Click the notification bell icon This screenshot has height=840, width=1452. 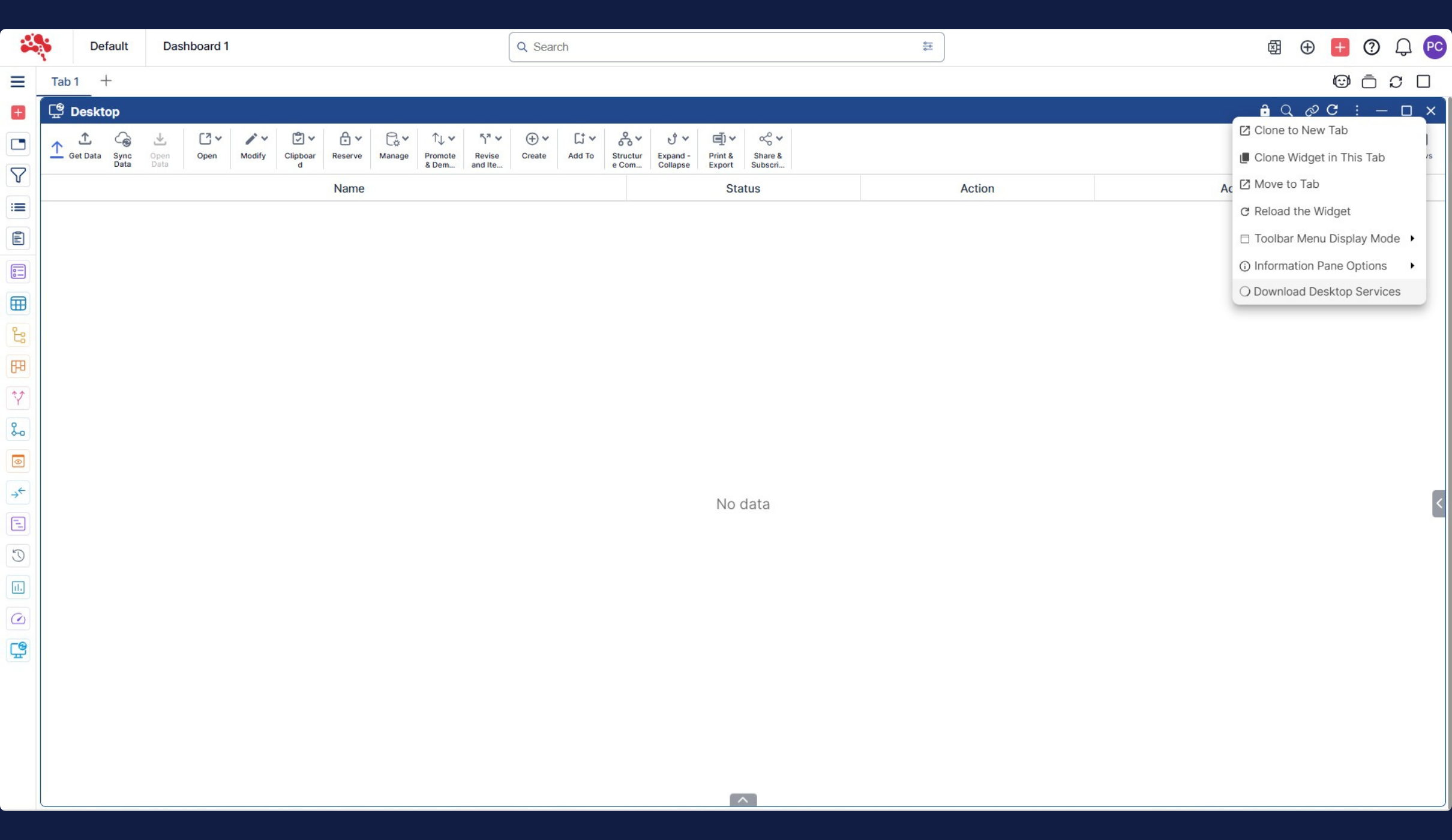(x=1403, y=47)
